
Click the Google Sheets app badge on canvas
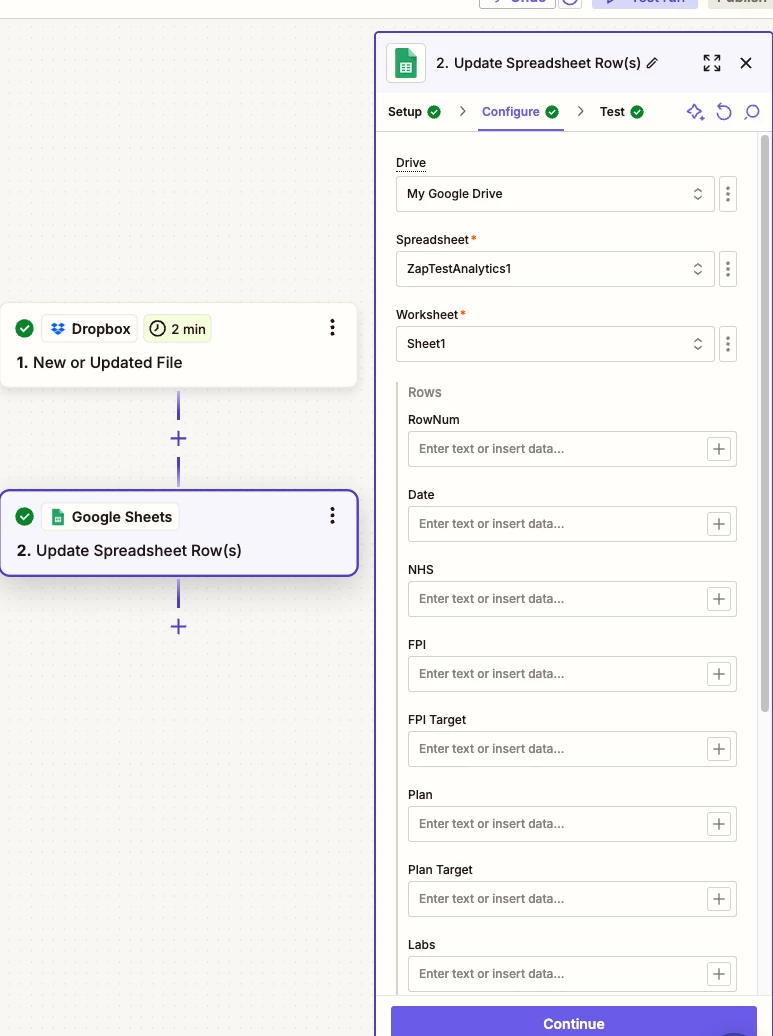click(x=110, y=517)
